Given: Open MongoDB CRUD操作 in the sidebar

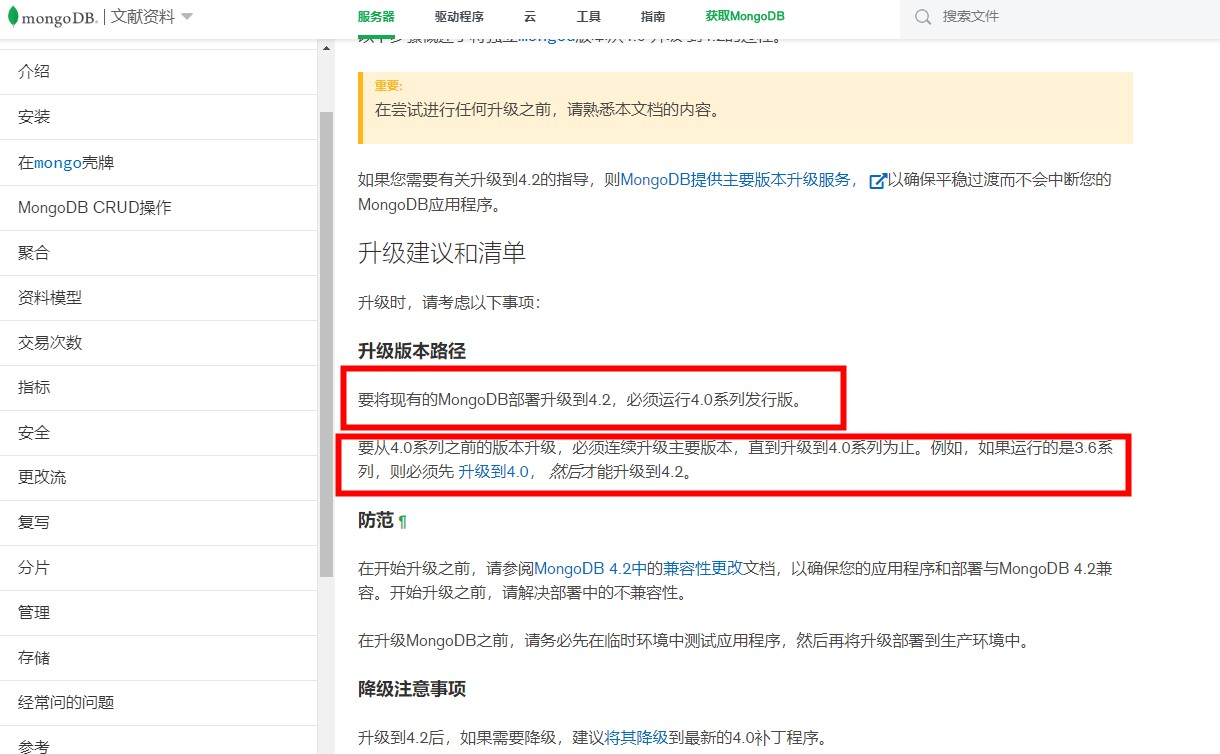Looking at the screenshot, I should 158,207.
